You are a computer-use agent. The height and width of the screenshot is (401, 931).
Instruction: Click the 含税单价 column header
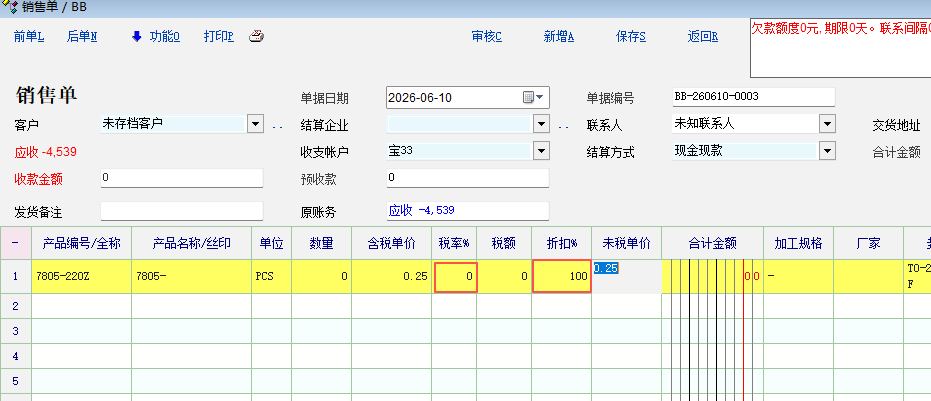(391, 243)
